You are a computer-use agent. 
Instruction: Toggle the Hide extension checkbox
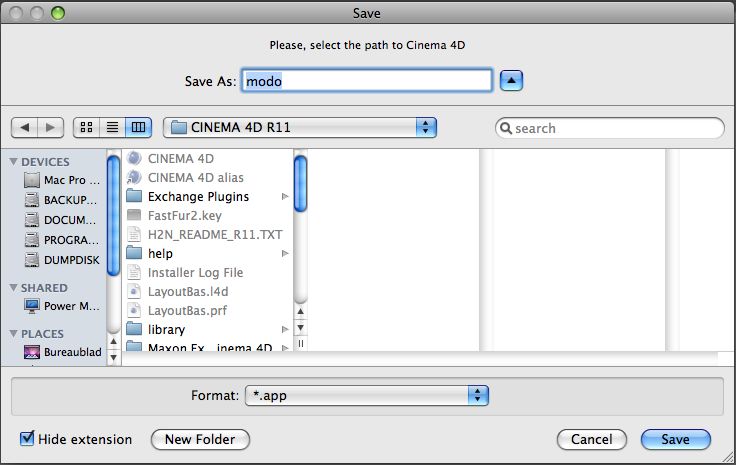coord(27,439)
